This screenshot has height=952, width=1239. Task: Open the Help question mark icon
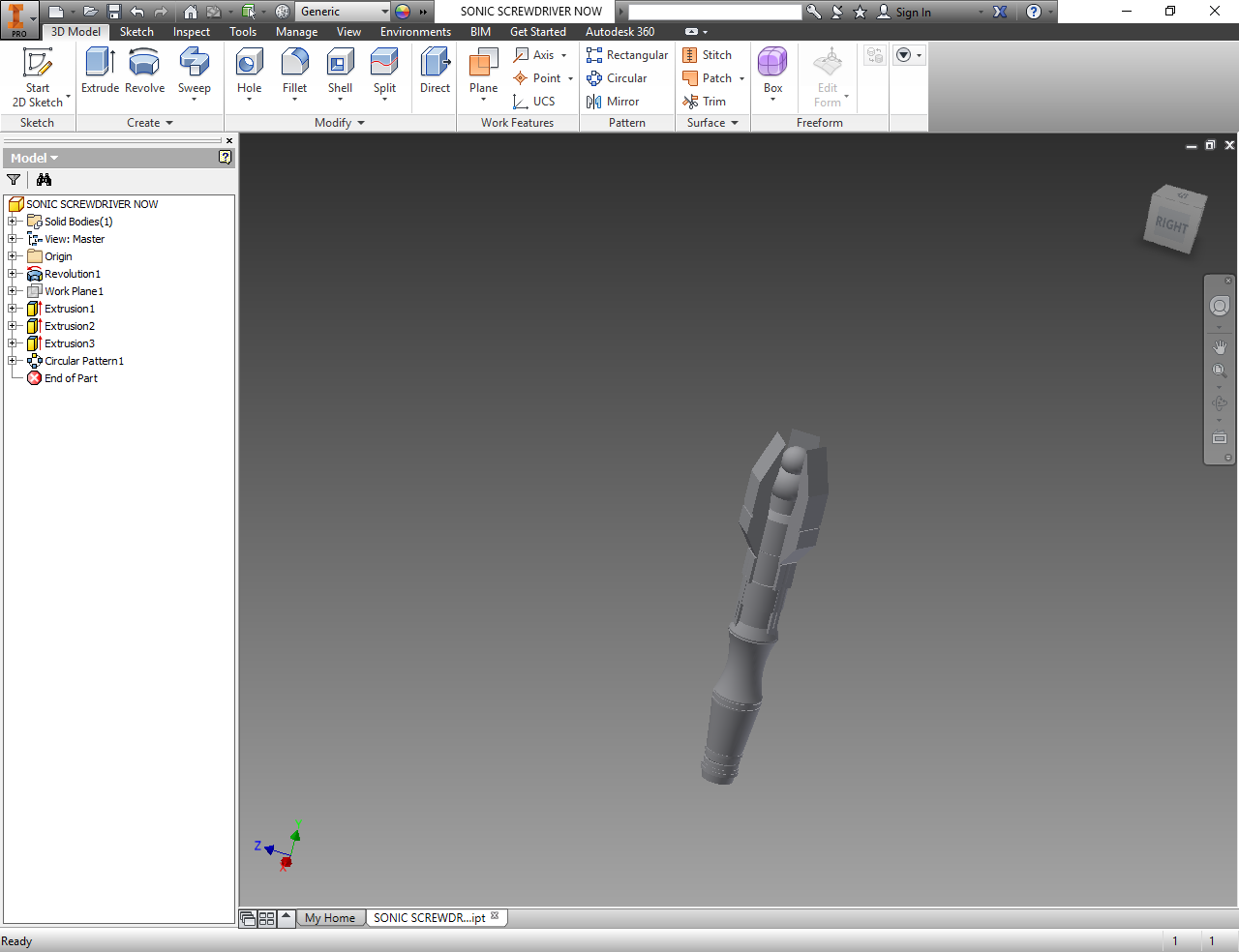click(1034, 12)
